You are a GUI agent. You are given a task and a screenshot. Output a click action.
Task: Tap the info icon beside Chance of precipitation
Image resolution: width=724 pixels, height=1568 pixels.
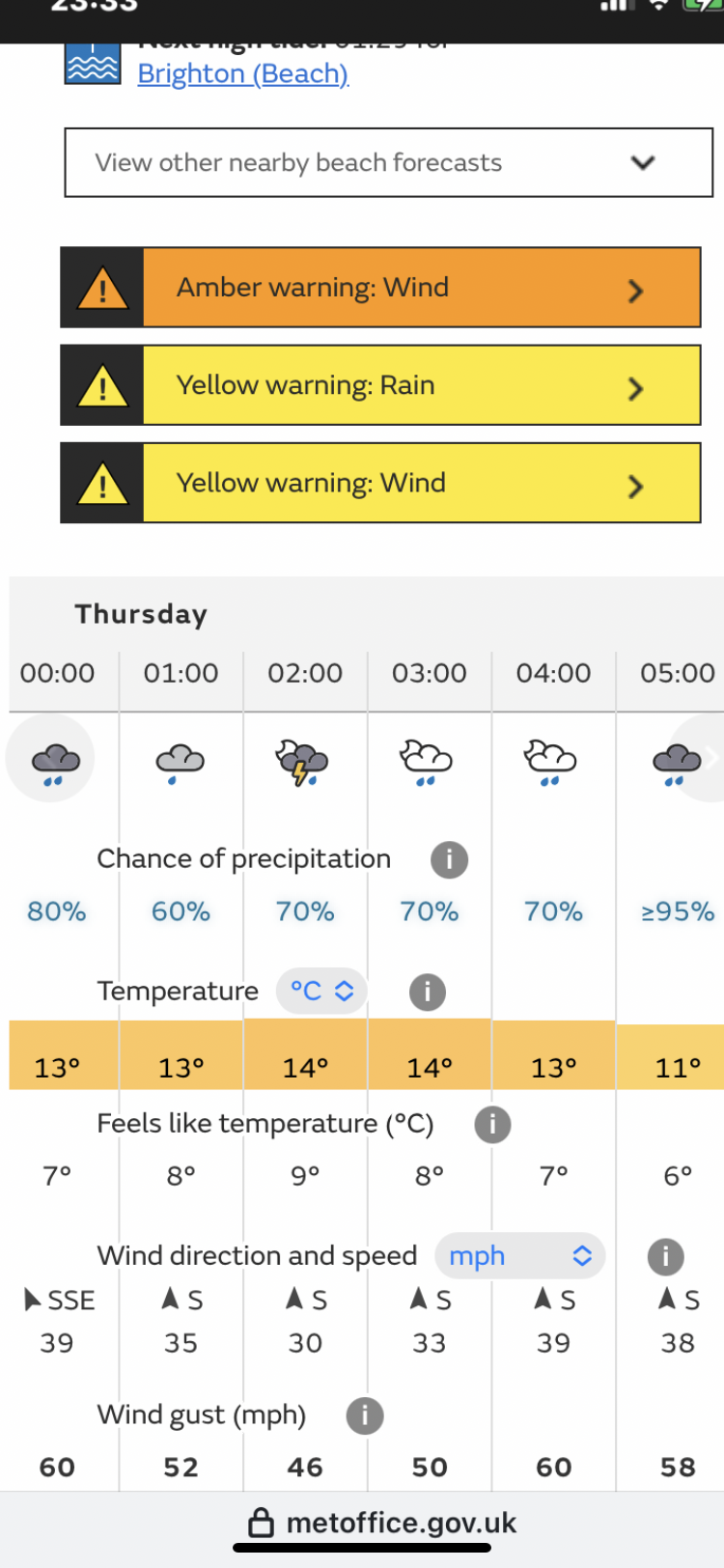[x=449, y=859]
